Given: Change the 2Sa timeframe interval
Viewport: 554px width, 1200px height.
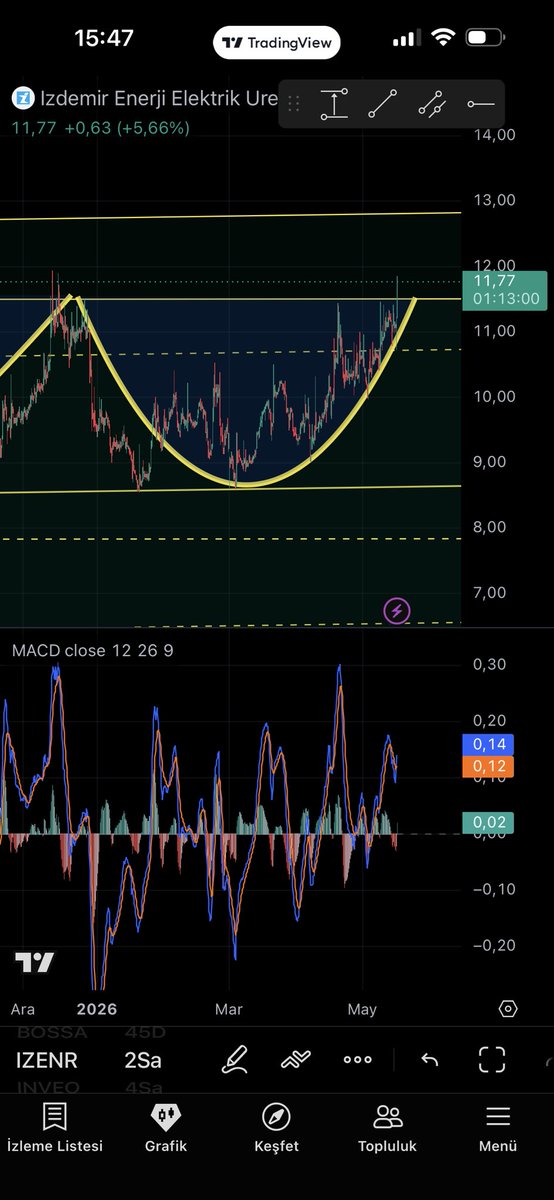Looking at the screenshot, I should tap(143, 1060).
